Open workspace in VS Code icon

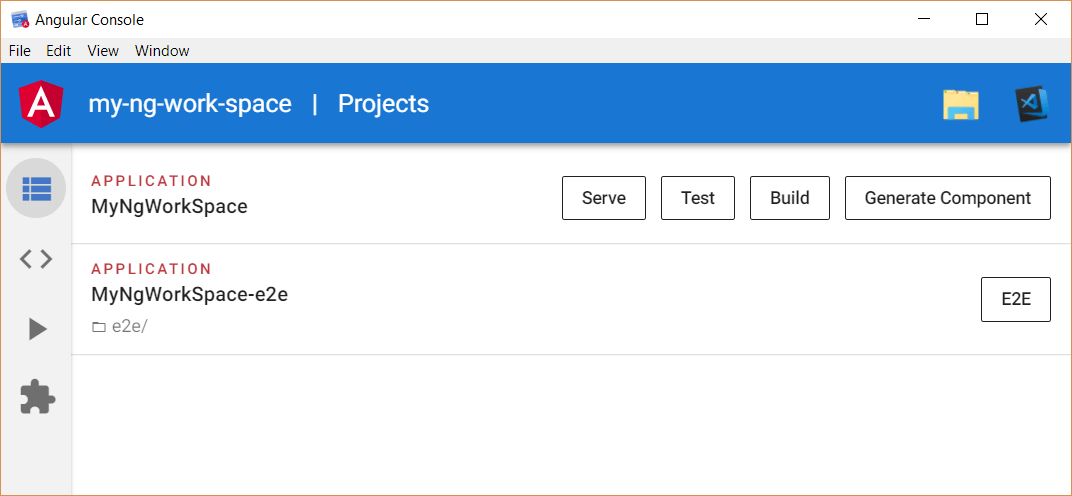coord(1032,105)
